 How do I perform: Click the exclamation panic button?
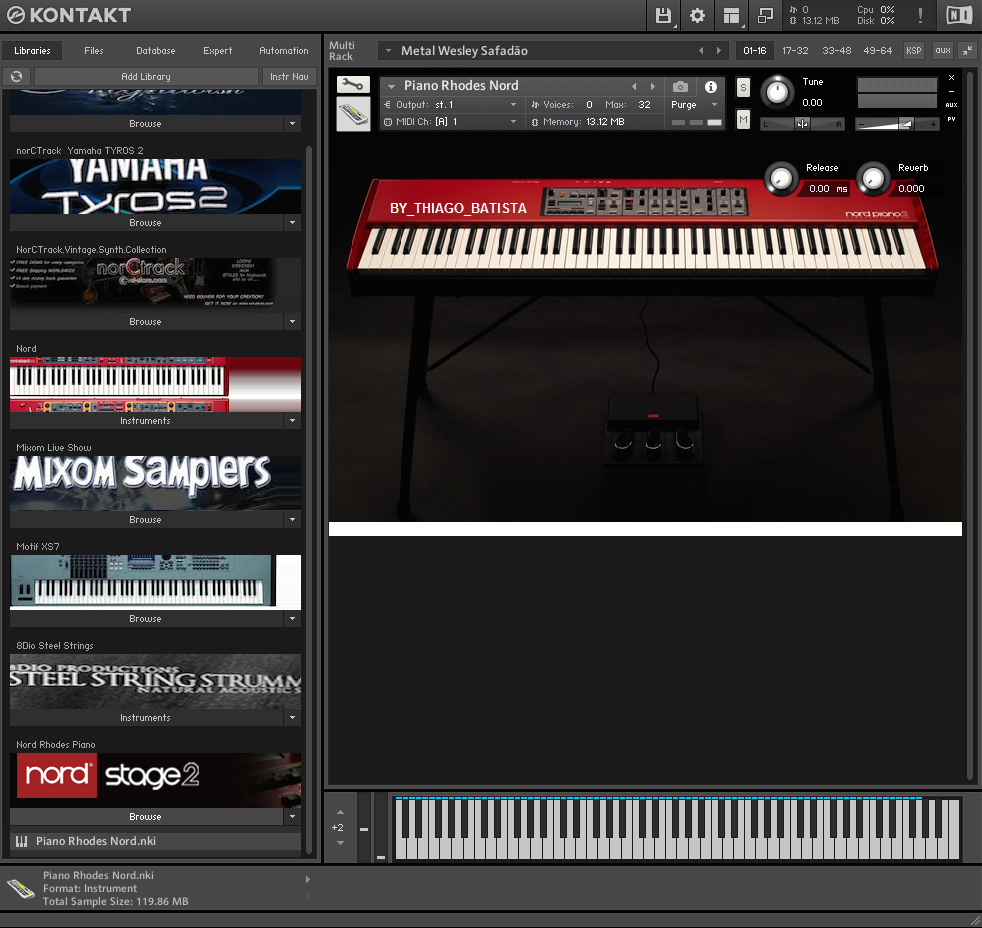click(920, 15)
